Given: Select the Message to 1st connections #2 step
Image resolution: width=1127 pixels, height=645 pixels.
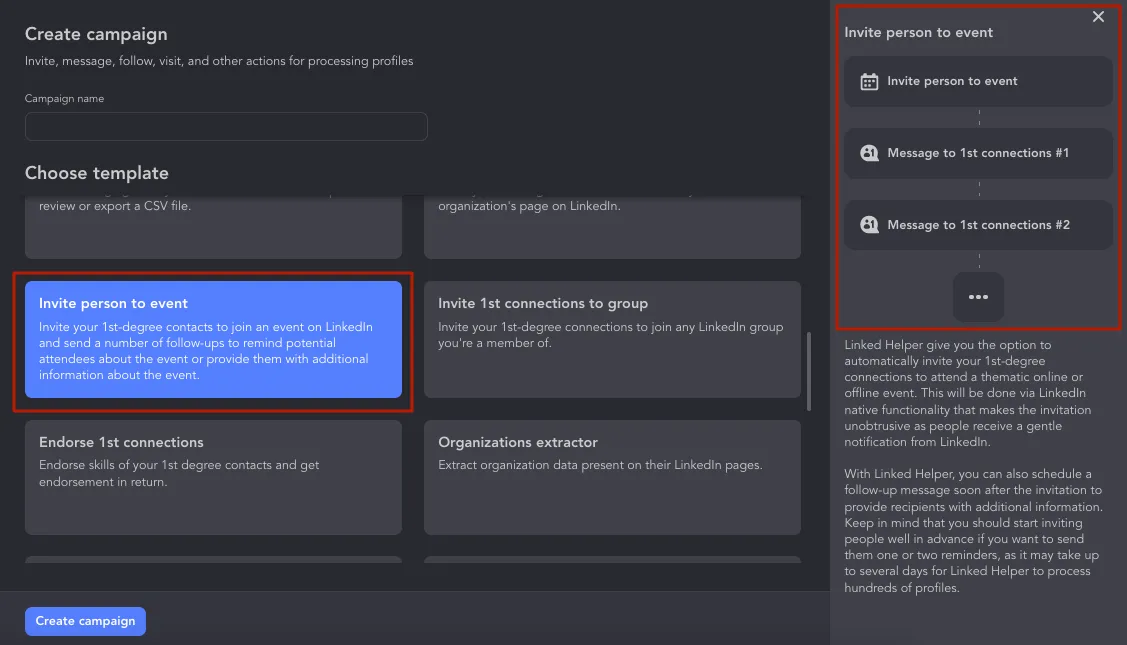Looking at the screenshot, I should point(978,225).
